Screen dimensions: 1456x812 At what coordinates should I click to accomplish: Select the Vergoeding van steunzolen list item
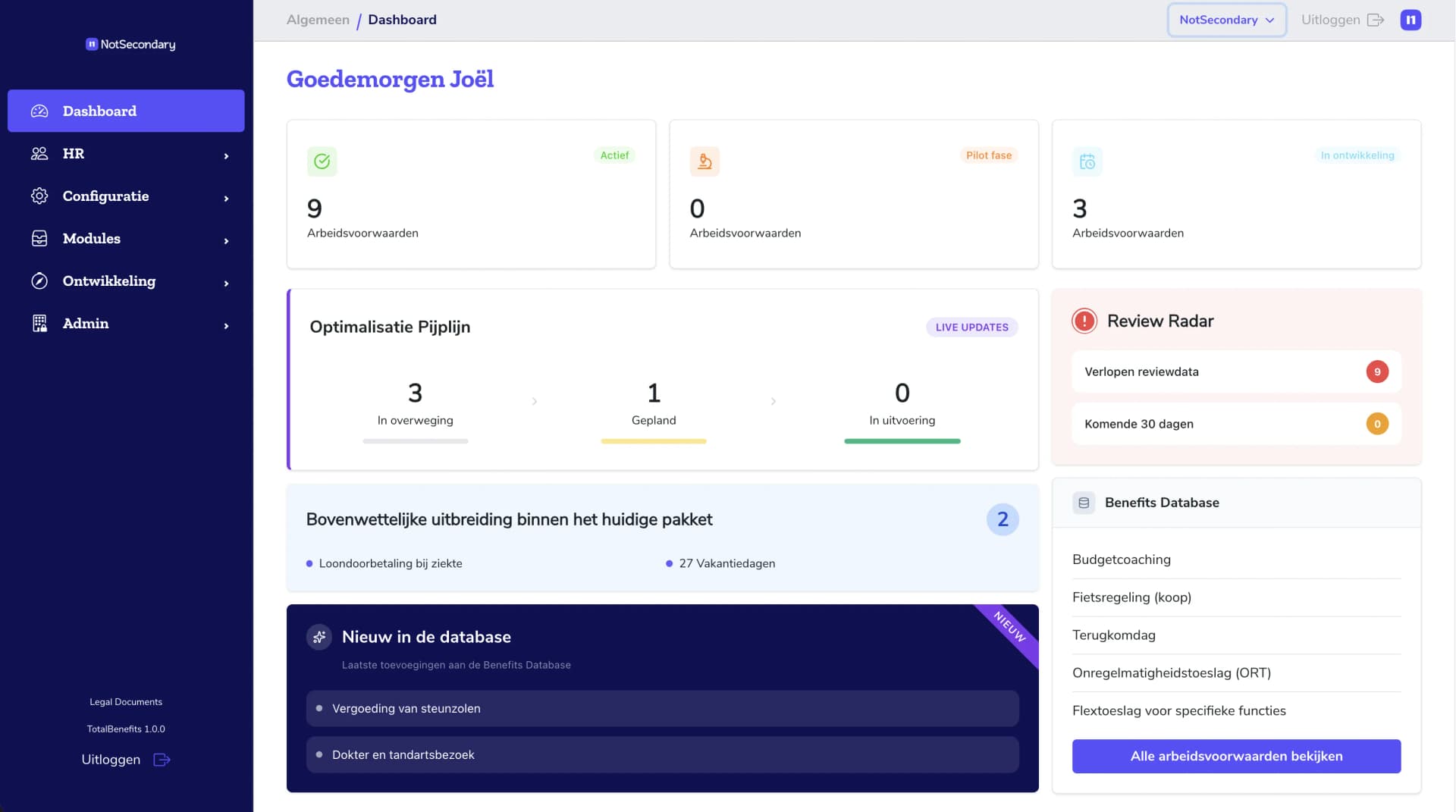click(406, 708)
